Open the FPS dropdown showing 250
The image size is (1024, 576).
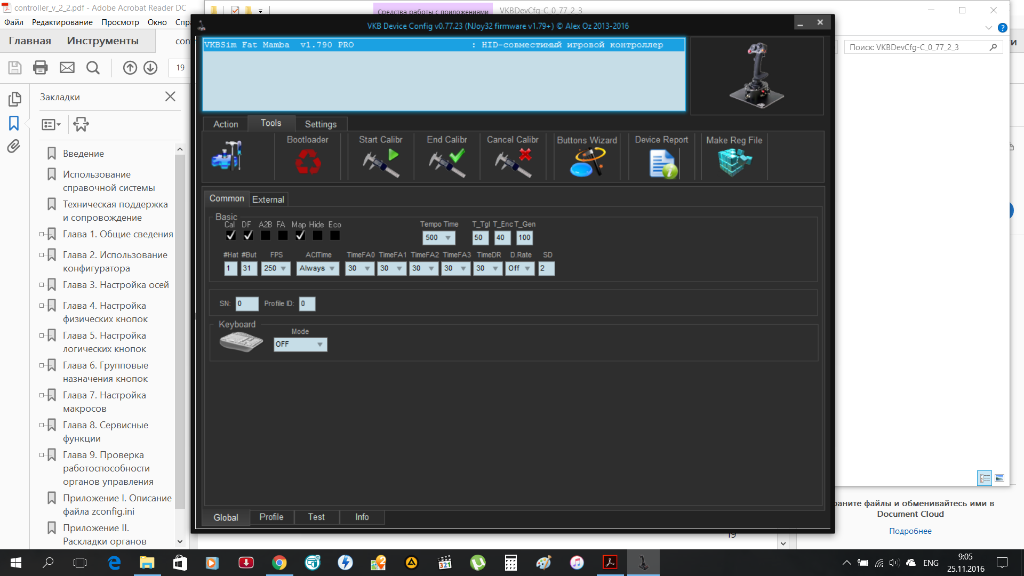coord(276,268)
